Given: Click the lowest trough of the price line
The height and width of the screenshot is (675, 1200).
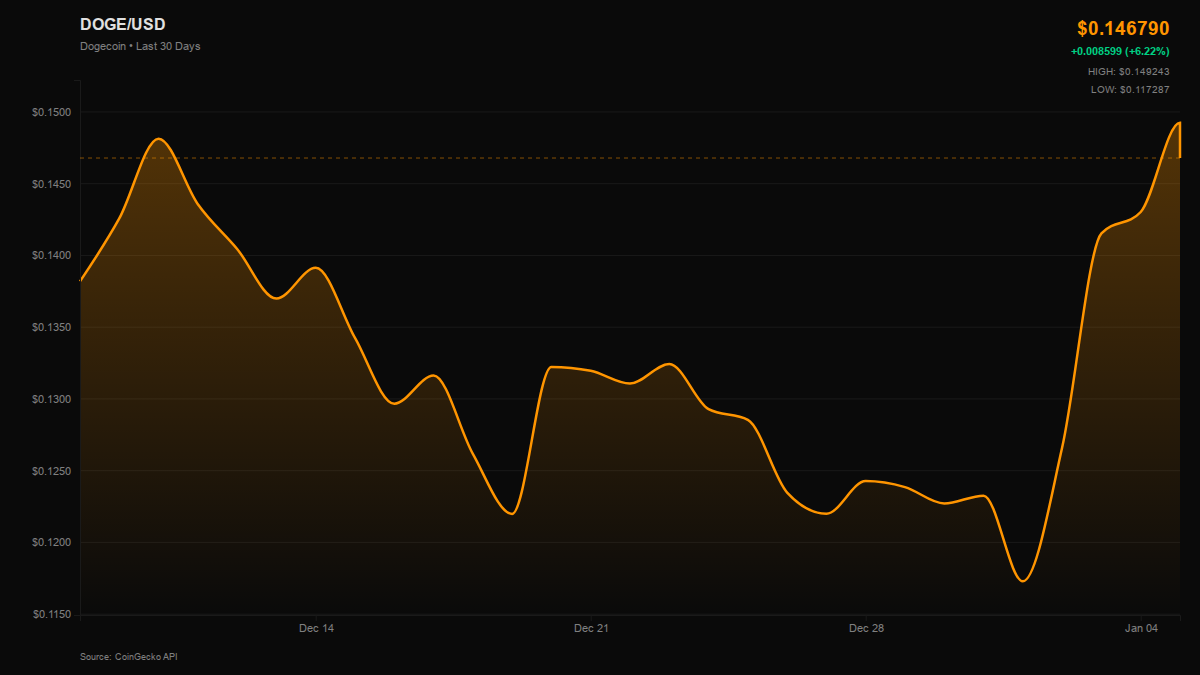Looking at the screenshot, I should tap(1022, 580).
